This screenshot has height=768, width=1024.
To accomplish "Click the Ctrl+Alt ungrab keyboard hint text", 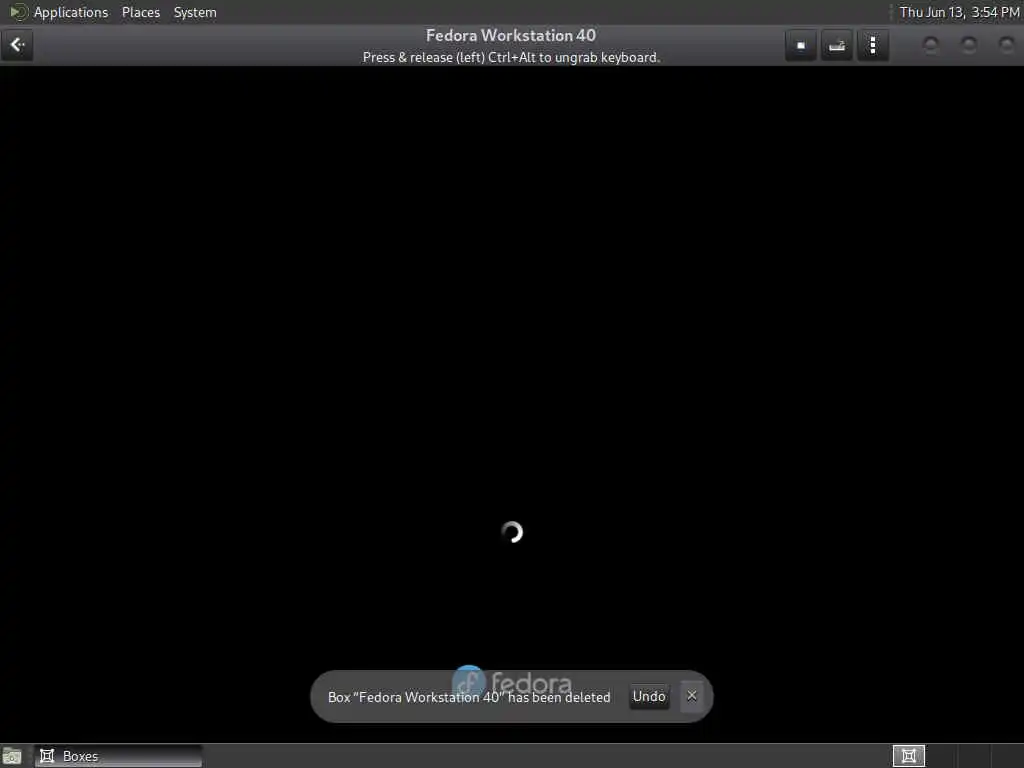I will point(511,57).
